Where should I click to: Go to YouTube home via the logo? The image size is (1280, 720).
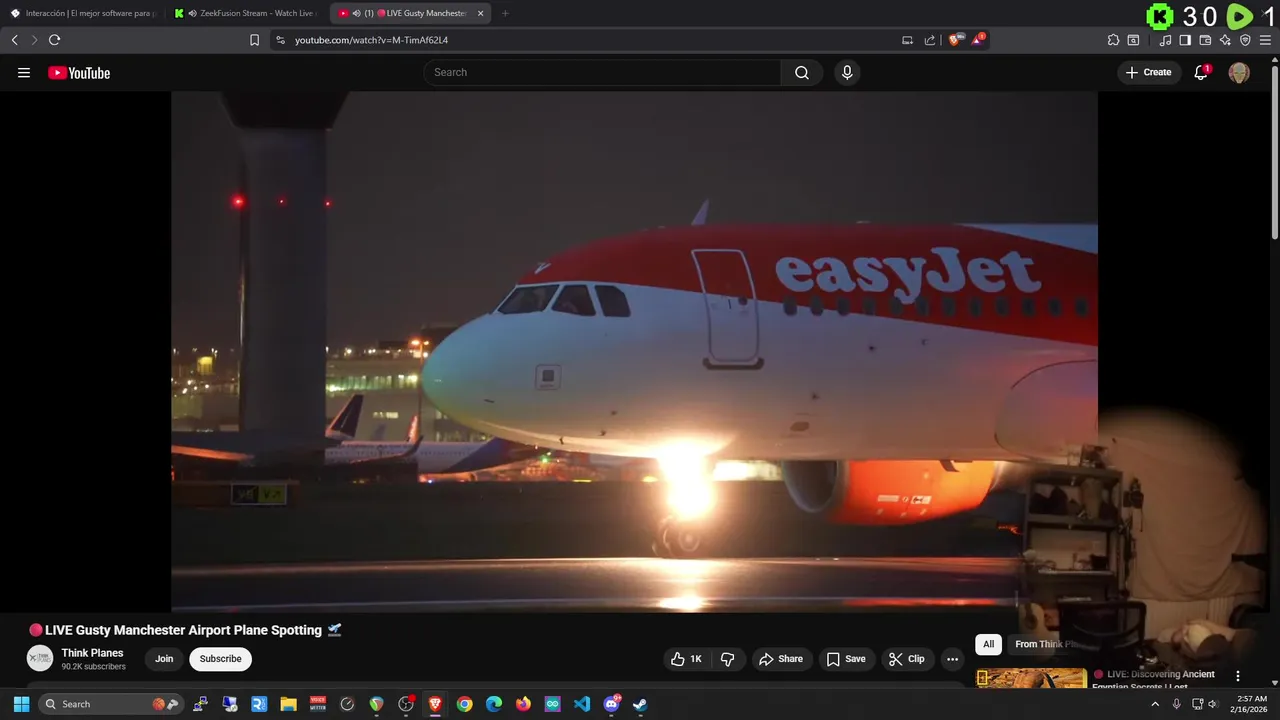coord(79,73)
